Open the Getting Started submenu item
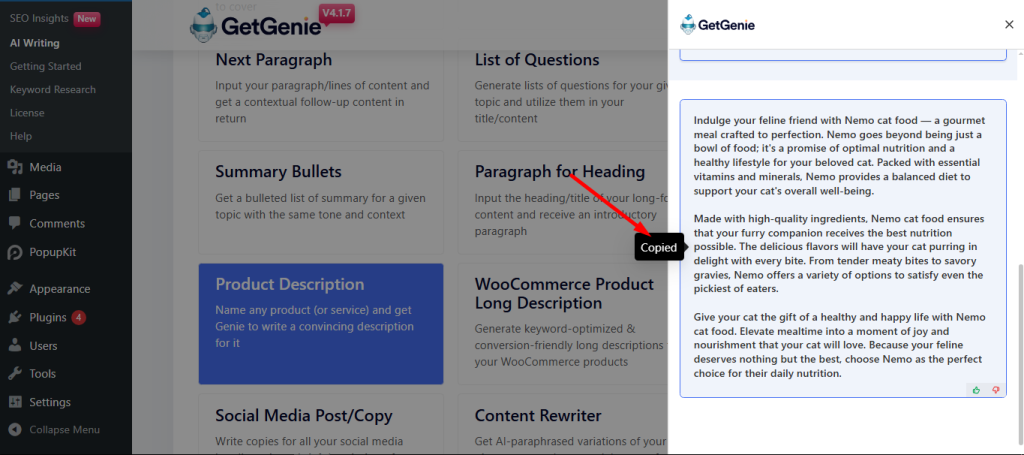 click(46, 66)
